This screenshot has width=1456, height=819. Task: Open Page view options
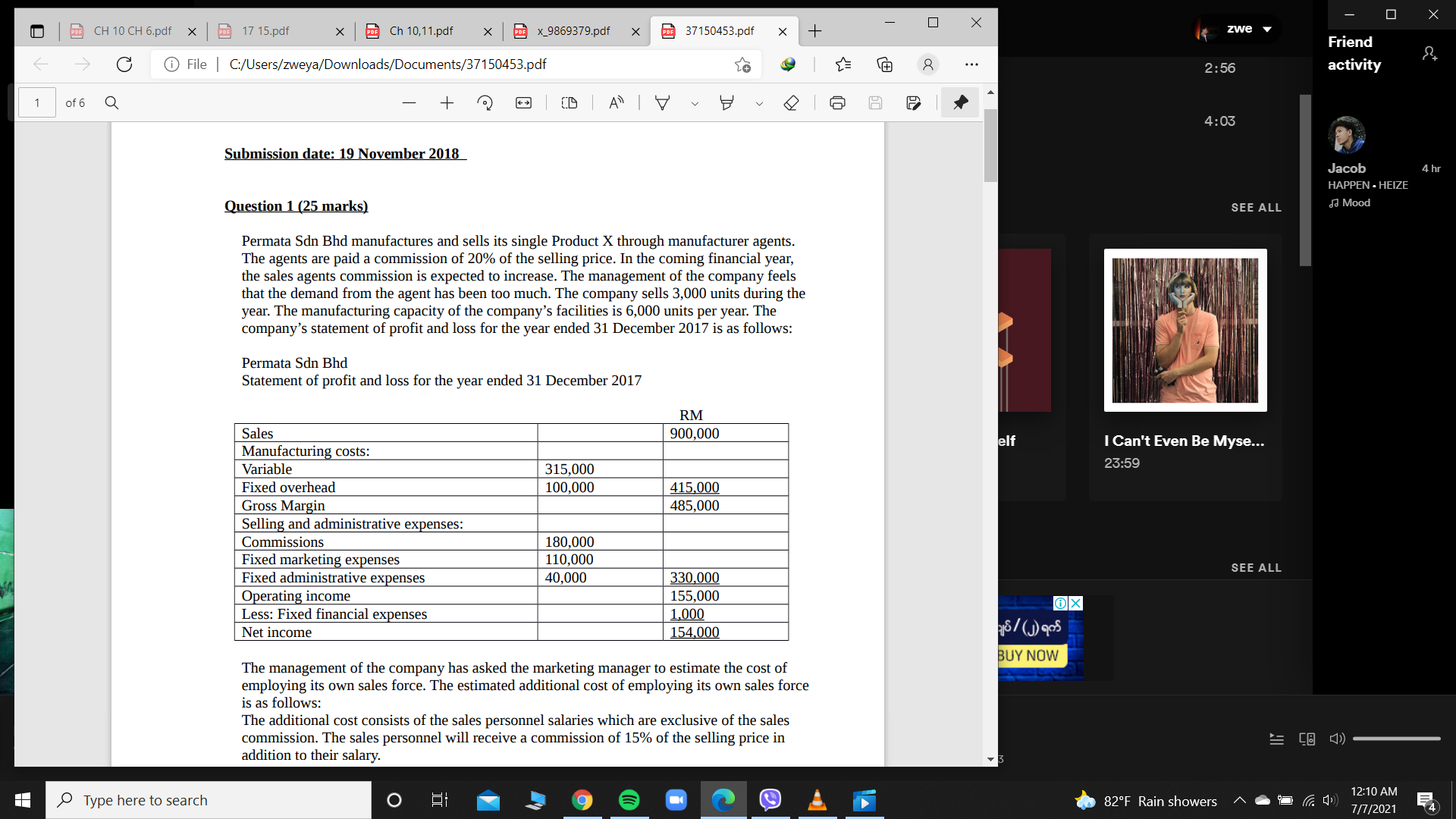point(570,103)
